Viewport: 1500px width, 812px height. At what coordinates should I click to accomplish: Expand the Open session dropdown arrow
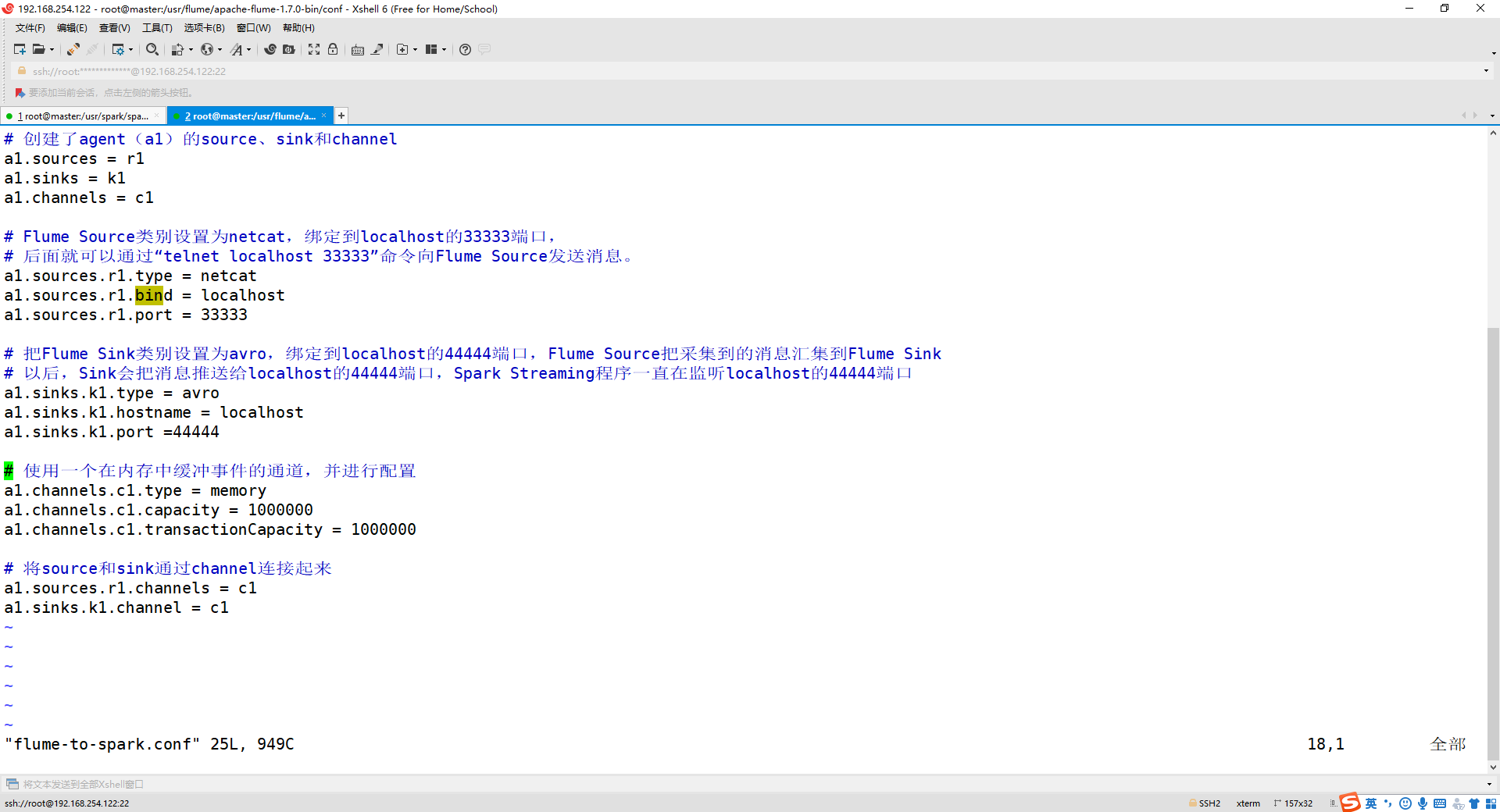click(x=52, y=49)
